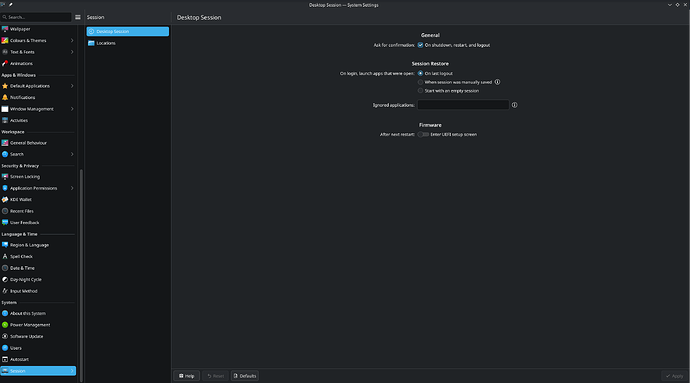Click the Help button

(187, 376)
